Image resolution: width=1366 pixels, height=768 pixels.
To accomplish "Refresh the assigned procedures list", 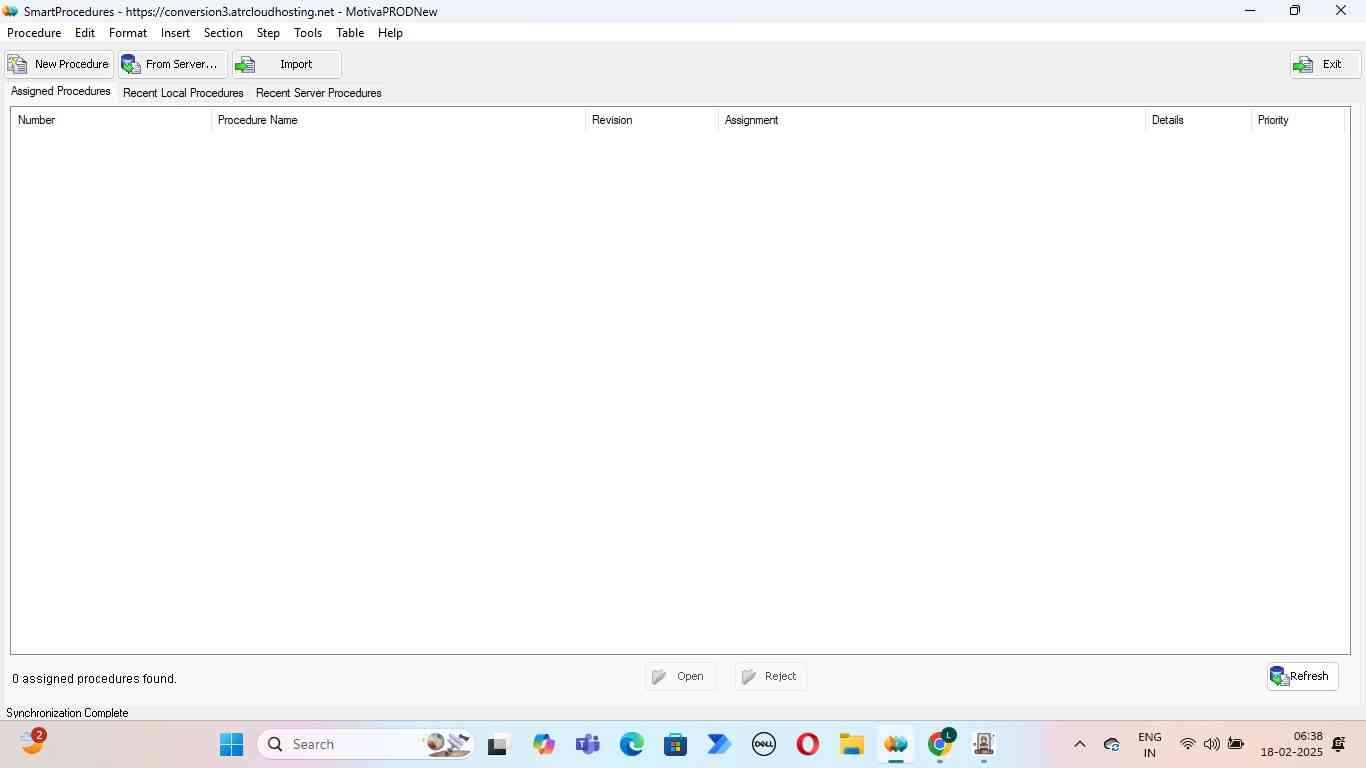I will click(1302, 677).
